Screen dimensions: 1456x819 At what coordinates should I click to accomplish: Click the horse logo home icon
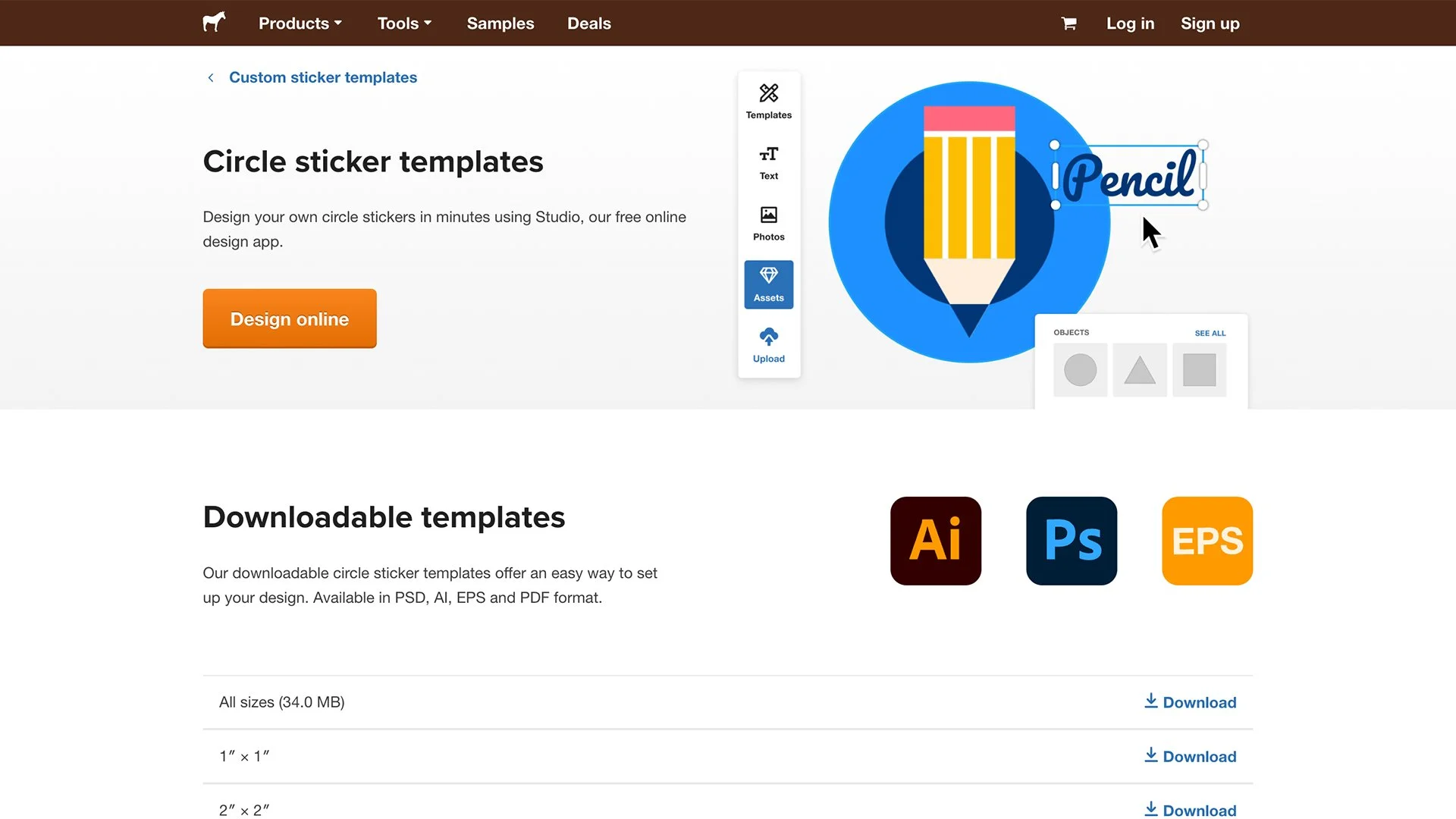[x=215, y=22]
